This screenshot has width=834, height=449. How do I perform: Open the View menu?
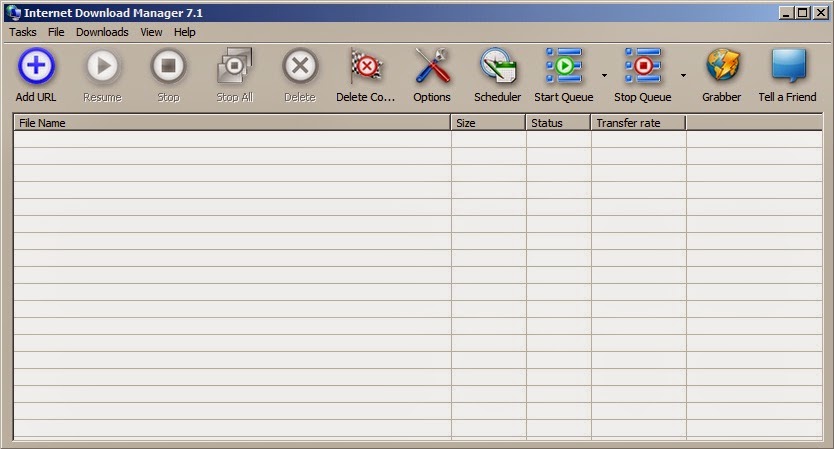click(151, 32)
